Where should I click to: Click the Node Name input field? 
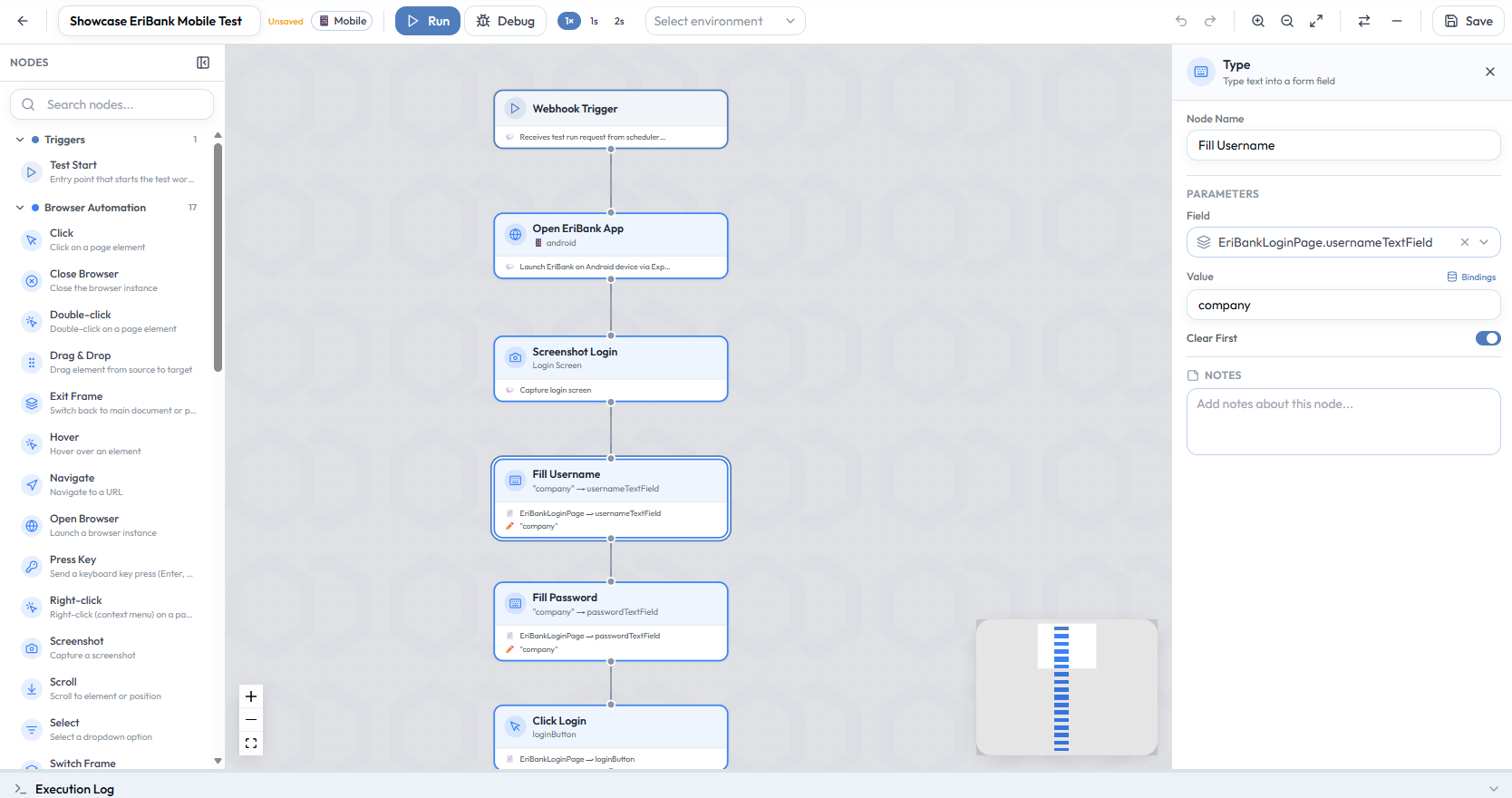pos(1343,145)
